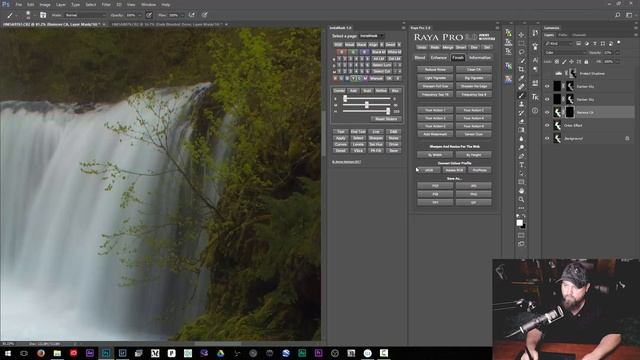Show the Protect Shadows layer
Screen dimensions: 640x360
[x=547, y=73]
